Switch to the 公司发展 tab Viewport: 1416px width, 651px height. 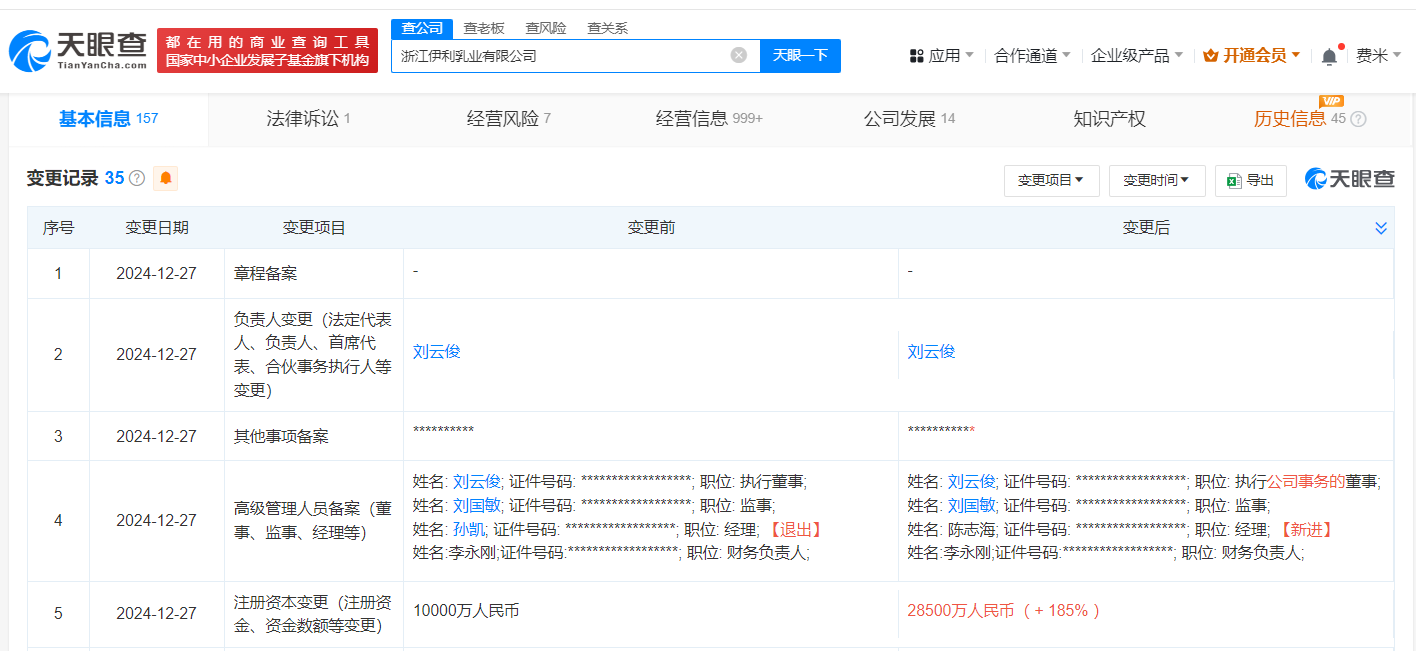point(909,119)
